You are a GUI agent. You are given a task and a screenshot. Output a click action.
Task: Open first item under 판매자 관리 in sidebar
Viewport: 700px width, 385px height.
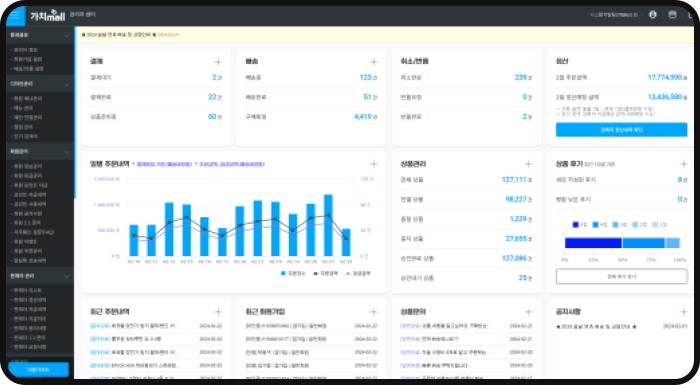point(27,290)
